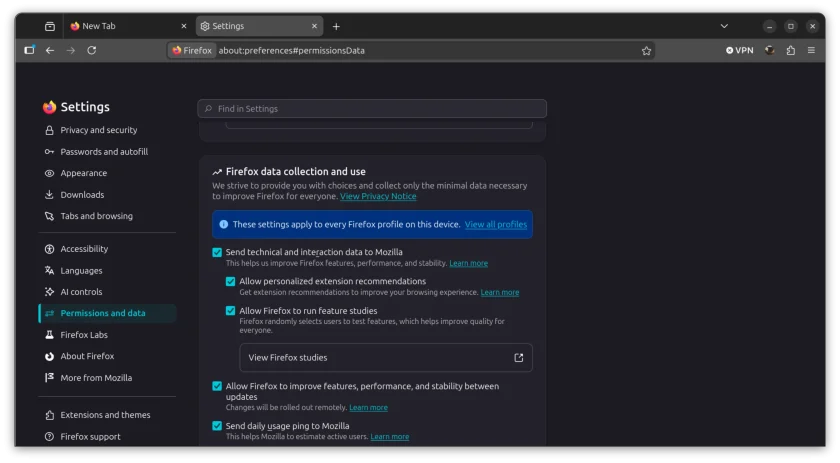The width and height of the screenshot is (840, 463).
Task: Click the Settings heading with the Firefox logo
Action: [x=76, y=107]
